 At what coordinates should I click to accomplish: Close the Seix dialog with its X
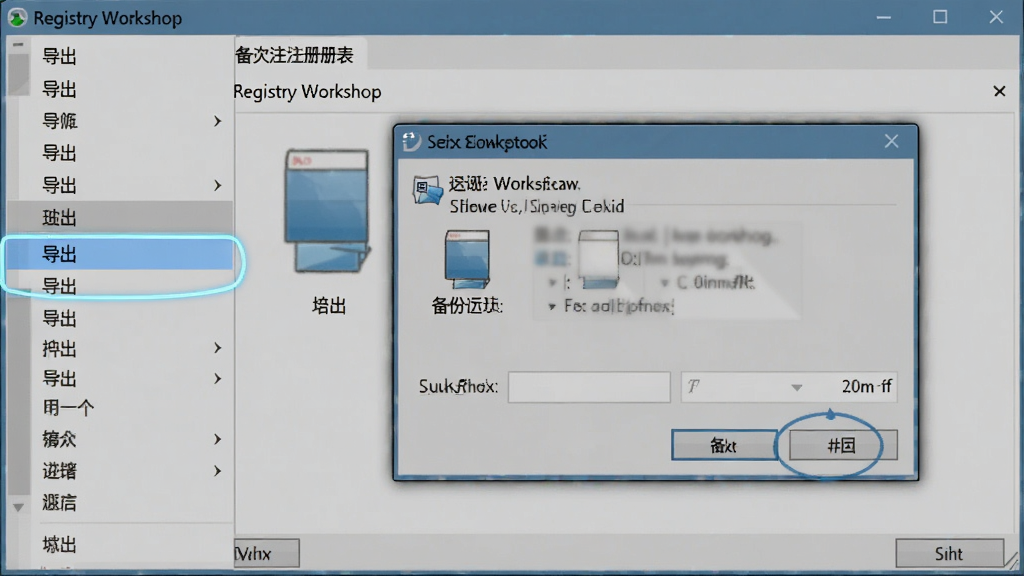(x=891, y=141)
